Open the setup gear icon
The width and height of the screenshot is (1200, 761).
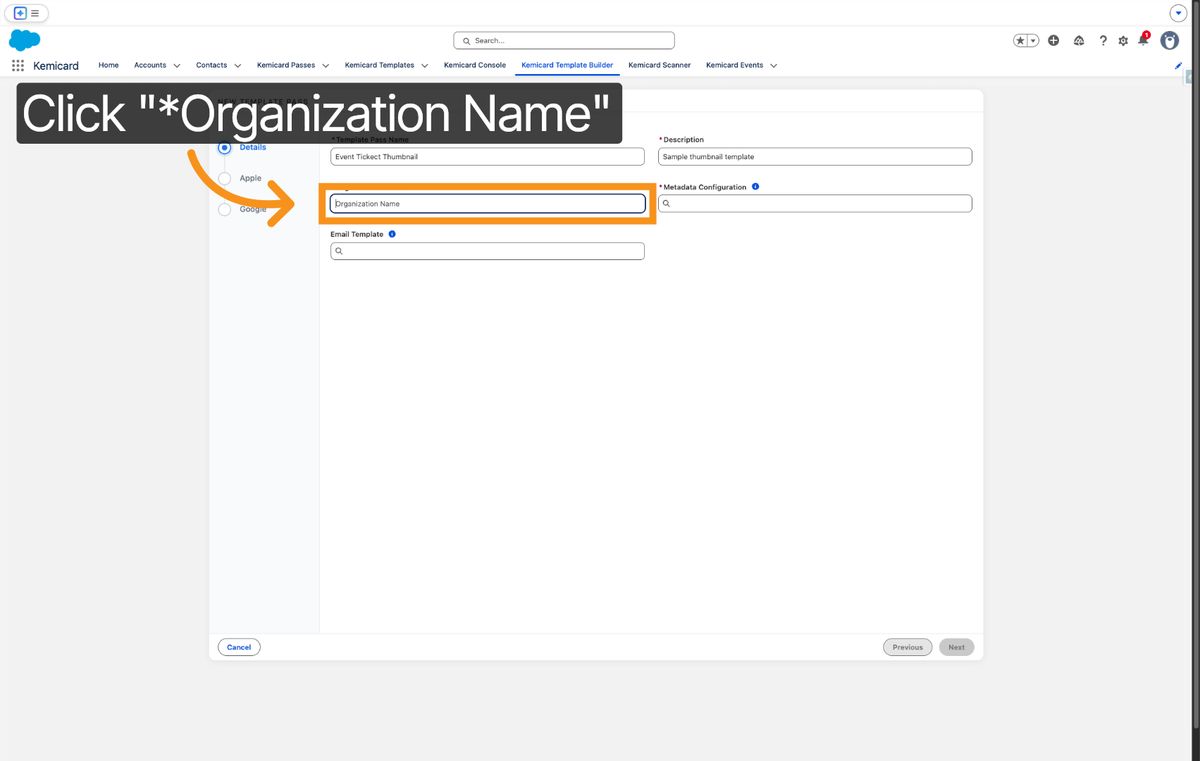pos(1123,40)
